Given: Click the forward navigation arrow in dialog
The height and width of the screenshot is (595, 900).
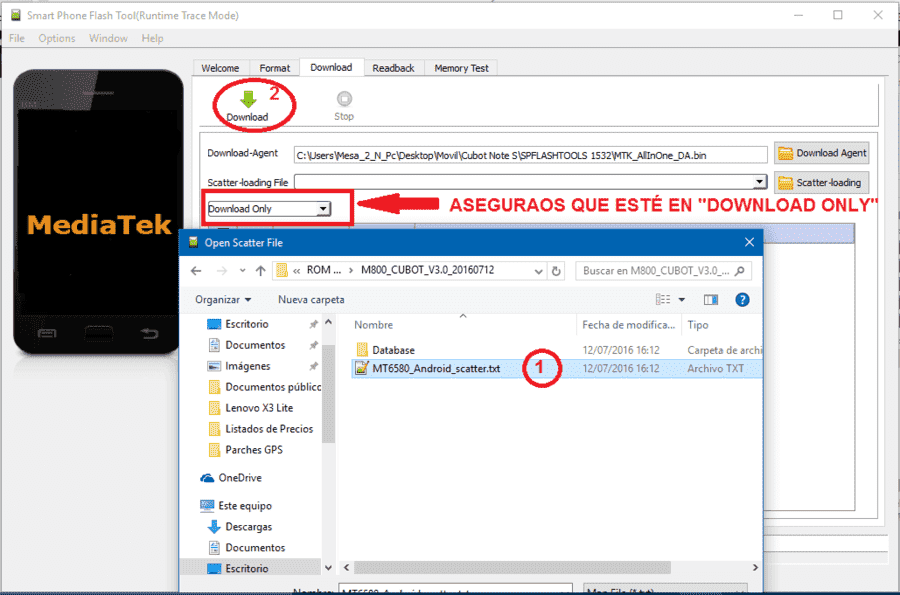Looking at the screenshot, I should [x=222, y=271].
